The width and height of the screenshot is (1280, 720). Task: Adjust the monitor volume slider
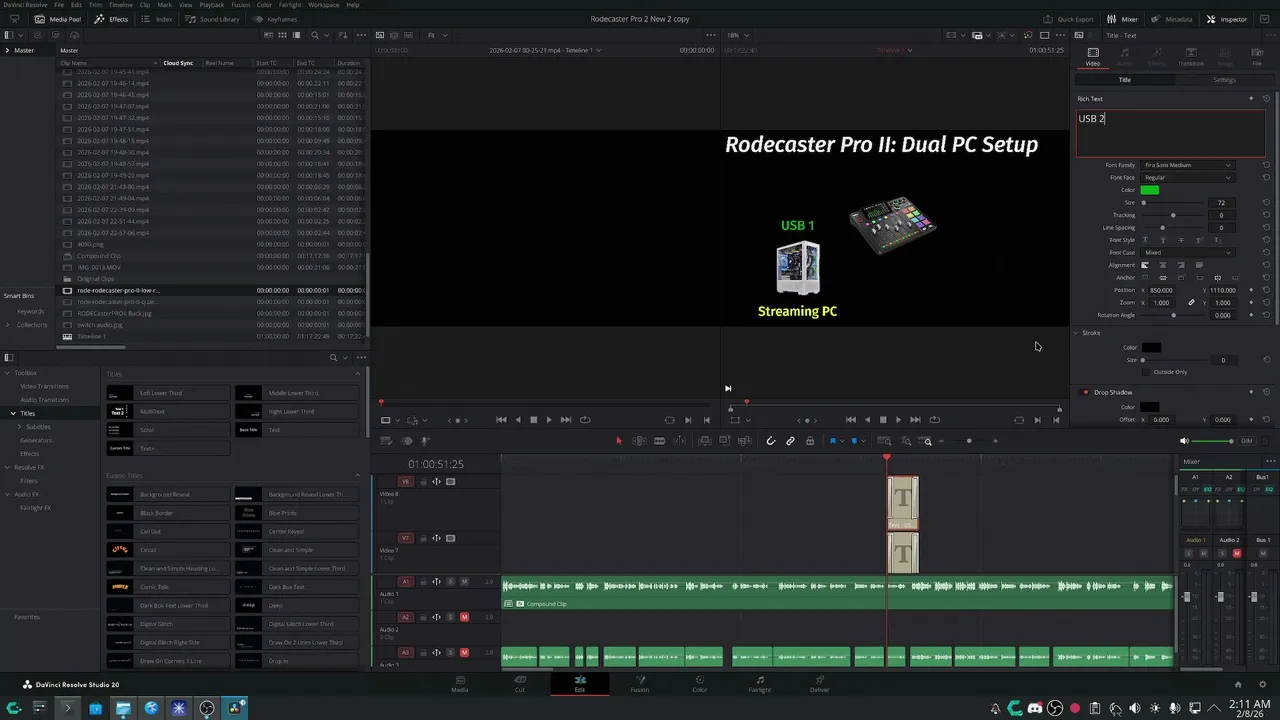(1214, 441)
